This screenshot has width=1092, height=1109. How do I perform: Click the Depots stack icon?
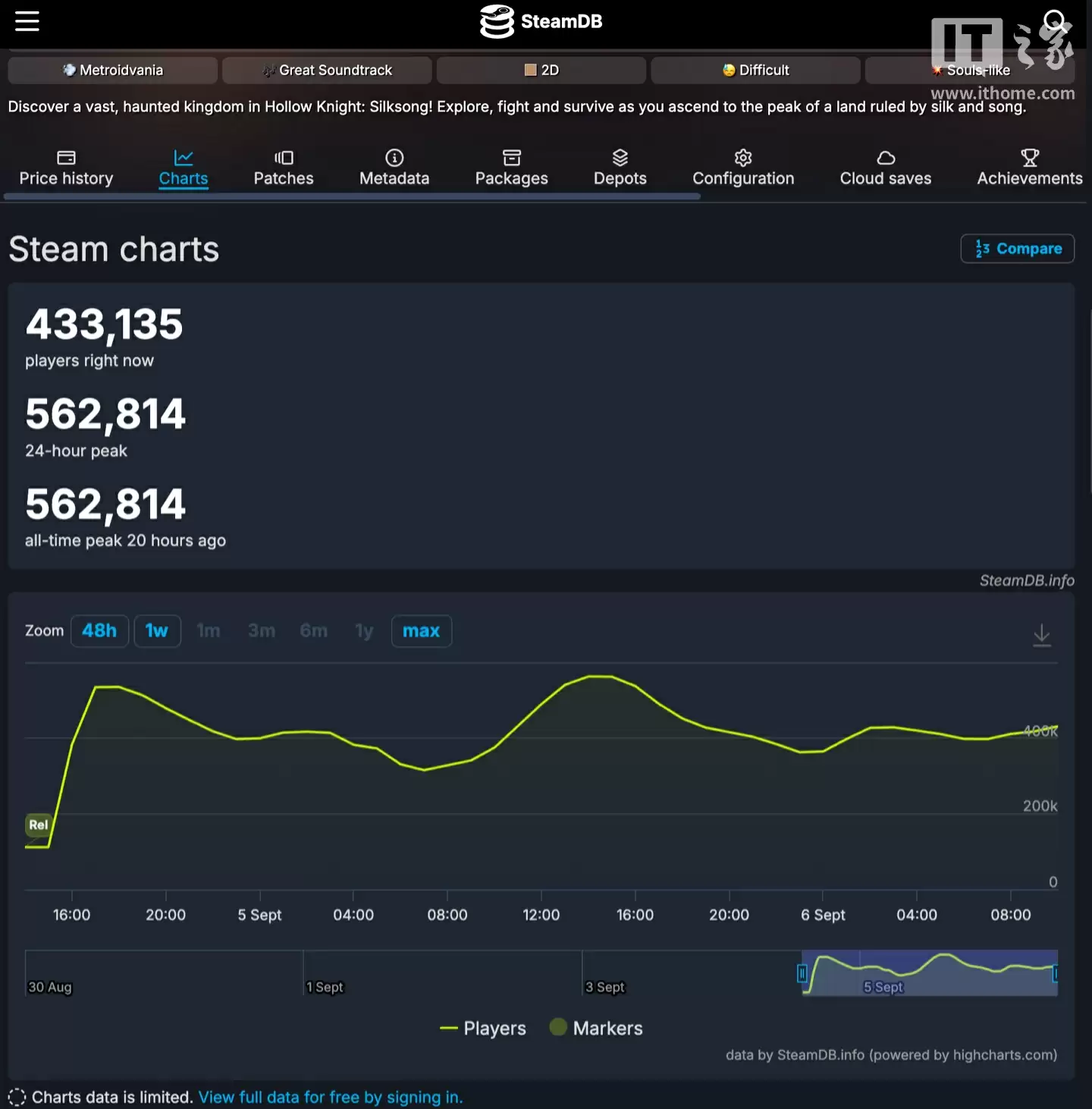(x=620, y=158)
